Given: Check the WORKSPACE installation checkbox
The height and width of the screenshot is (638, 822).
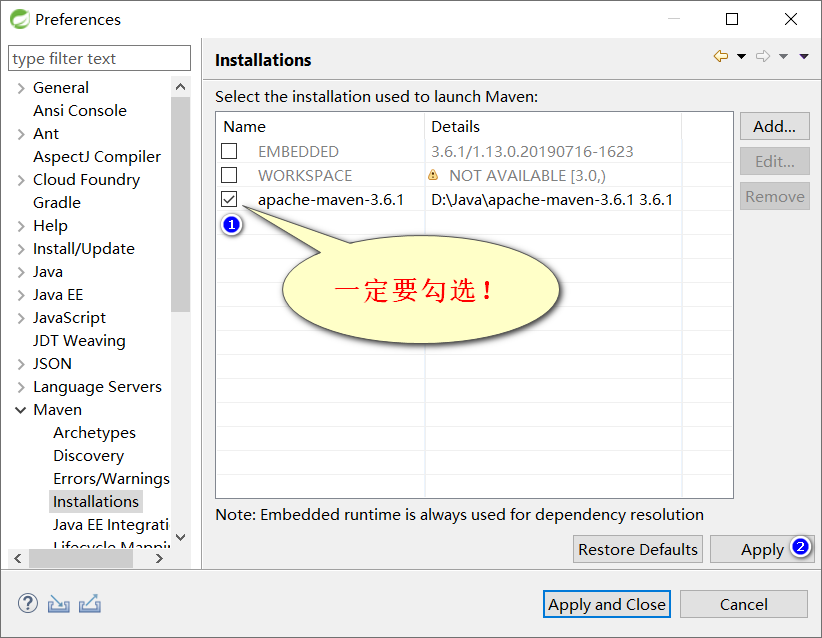Looking at the screenshot, I should (x=229, y=175).
